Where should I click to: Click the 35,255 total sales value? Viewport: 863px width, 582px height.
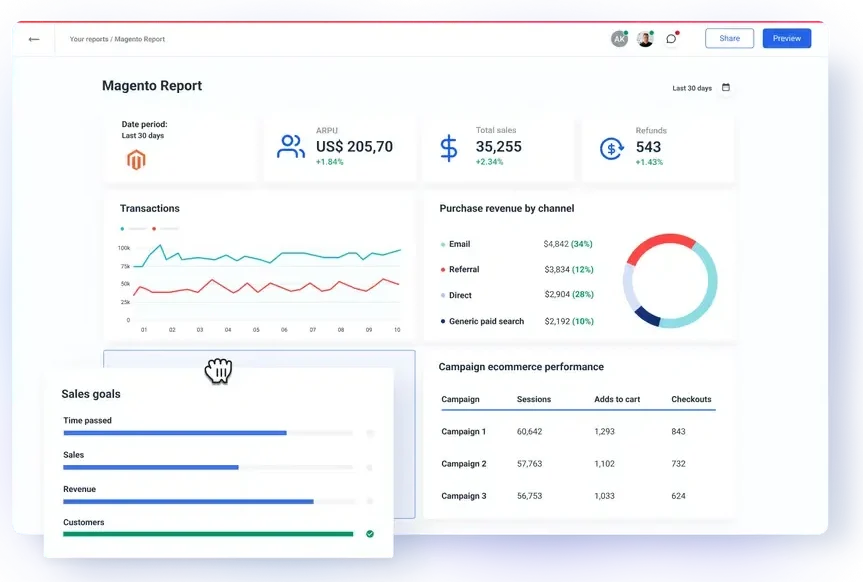(x=499, y=146)
